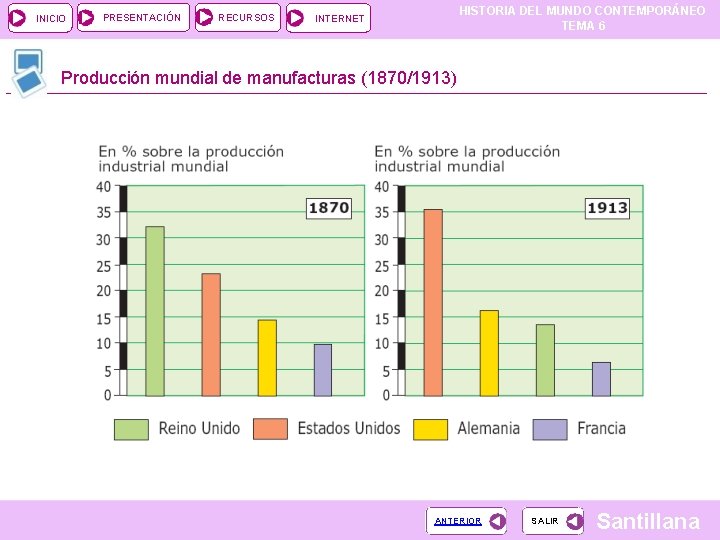Click 'HISTORIA DEL MUNDO CONTEMPORÁNEO' header text
Image resolution: width=720 pixels, height=540 pixels.
click(x=582, y=11)
